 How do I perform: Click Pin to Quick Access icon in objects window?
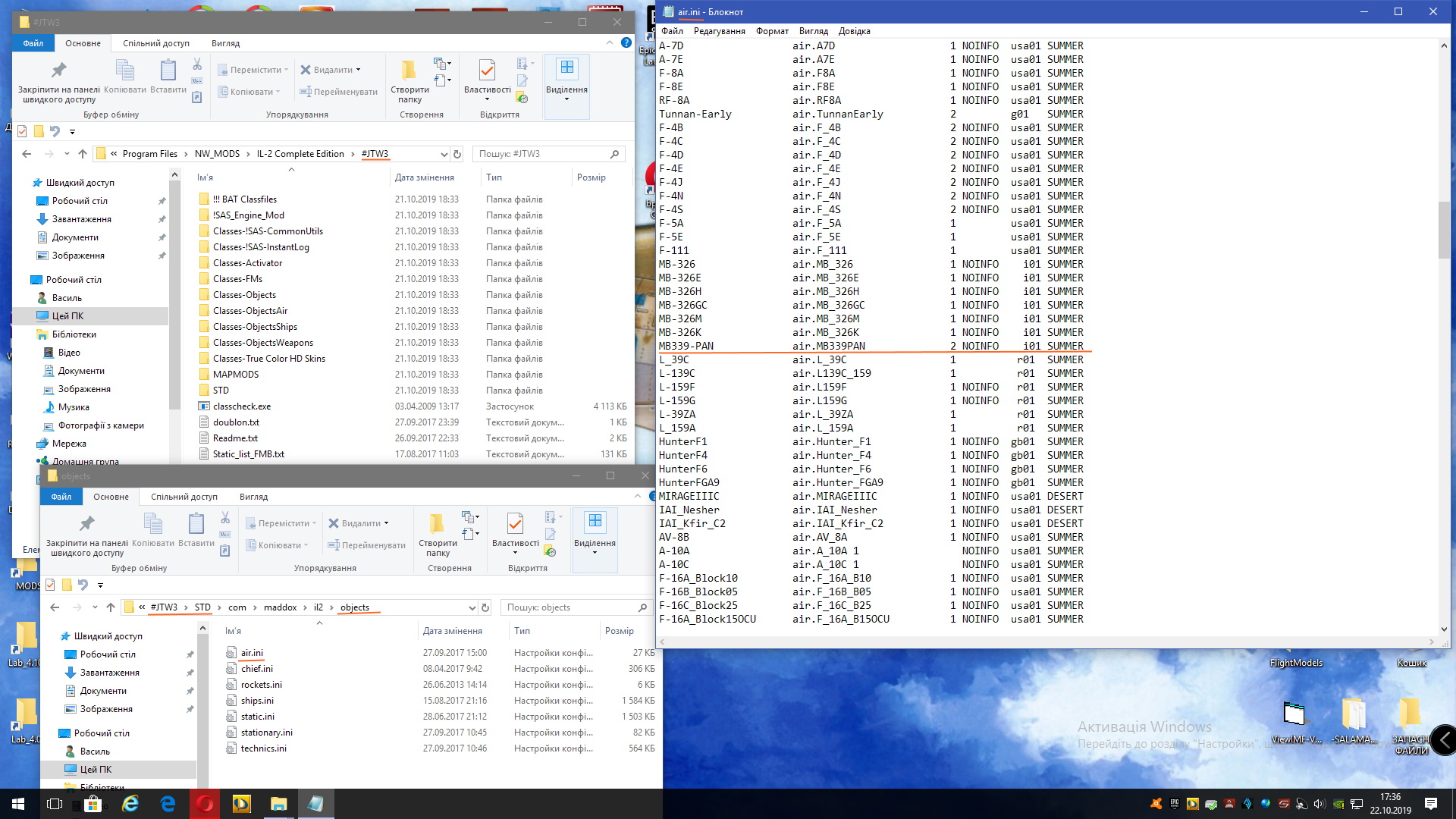pos(86,524)
